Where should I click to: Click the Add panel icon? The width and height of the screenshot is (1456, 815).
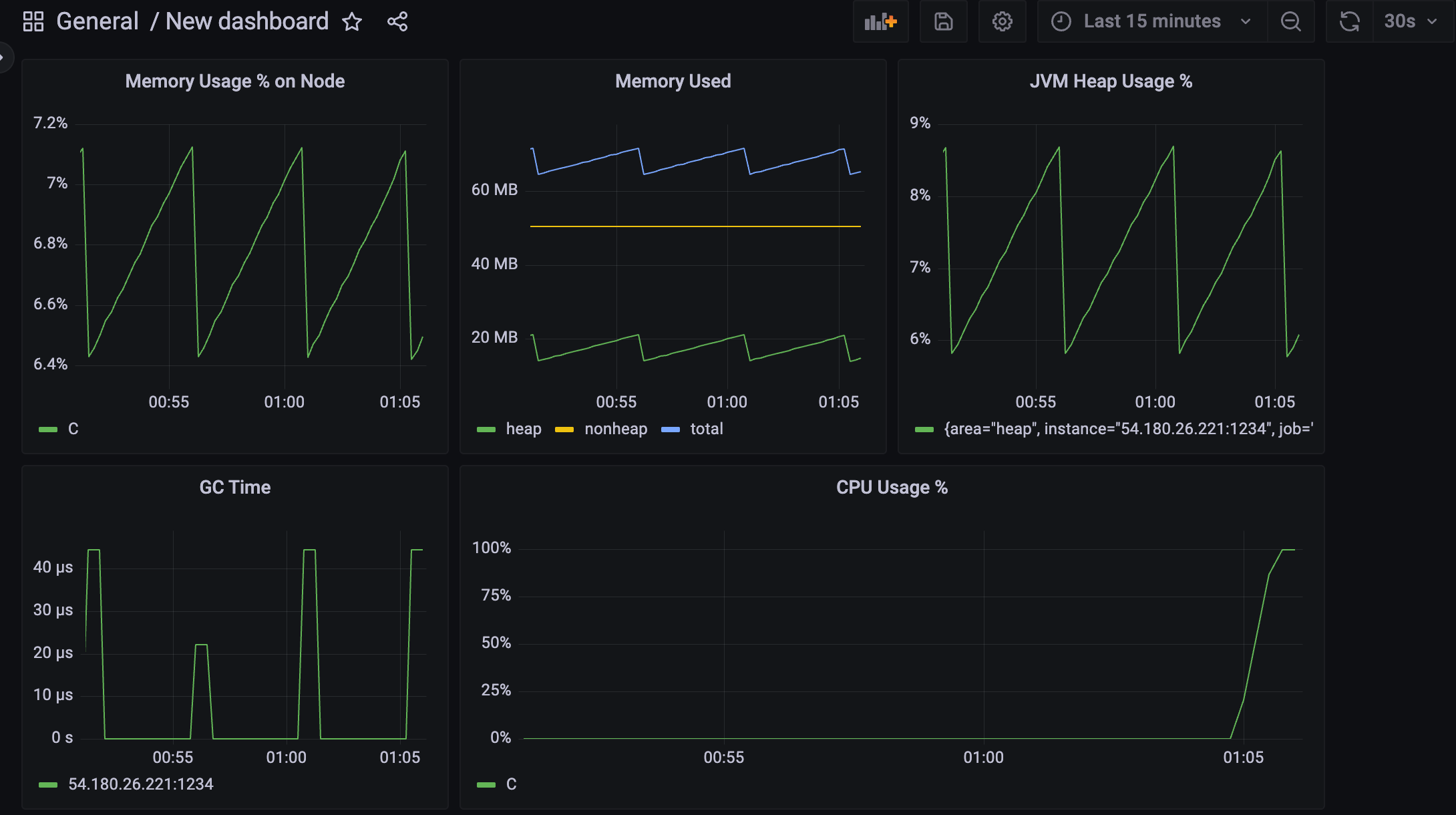[x=880, y=22]
